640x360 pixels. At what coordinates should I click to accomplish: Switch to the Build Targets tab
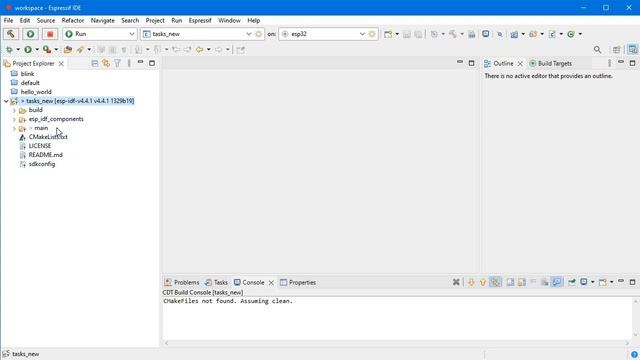[x=551, y=64]
